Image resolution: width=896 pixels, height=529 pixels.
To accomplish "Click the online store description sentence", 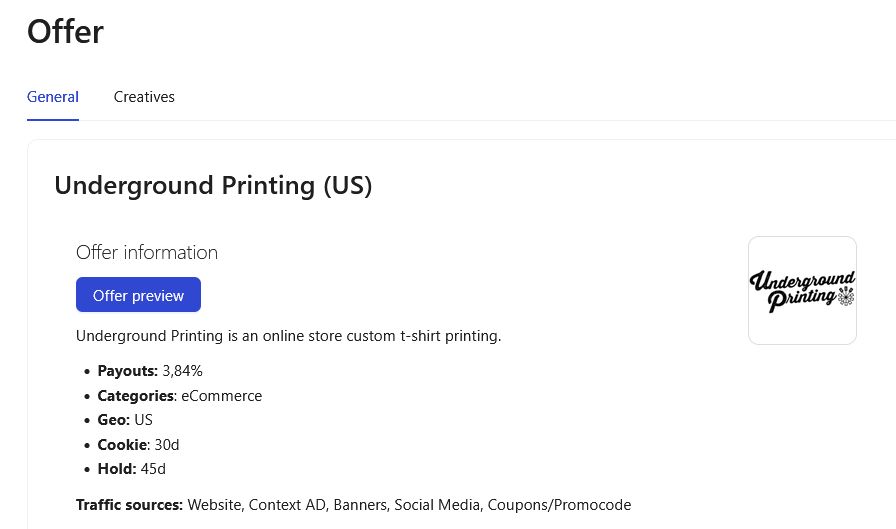I will [289, 336].
